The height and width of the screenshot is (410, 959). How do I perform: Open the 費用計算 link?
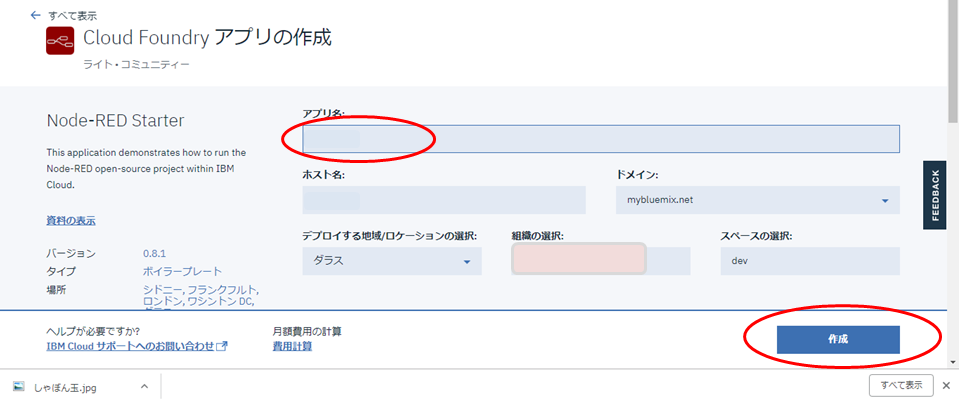tap(292, 346)
